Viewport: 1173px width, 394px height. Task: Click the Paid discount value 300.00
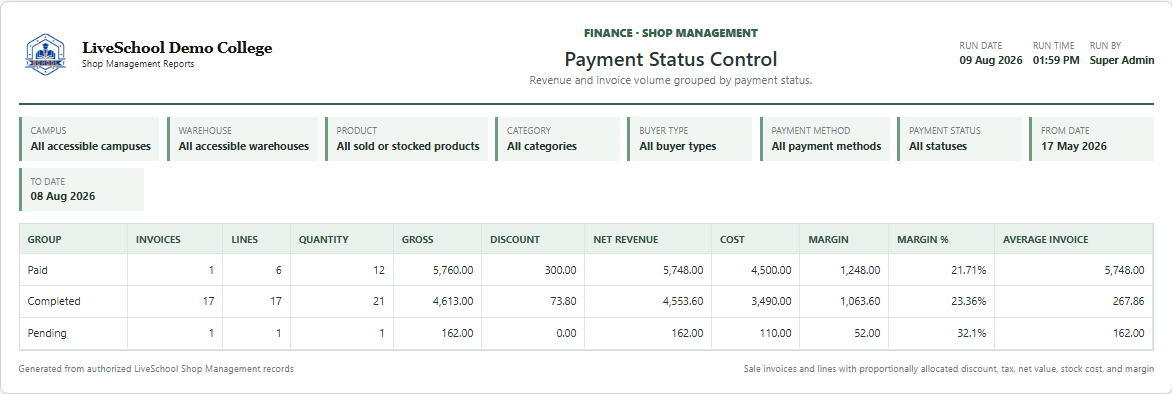pyautogui.click(x=560, y=270)
